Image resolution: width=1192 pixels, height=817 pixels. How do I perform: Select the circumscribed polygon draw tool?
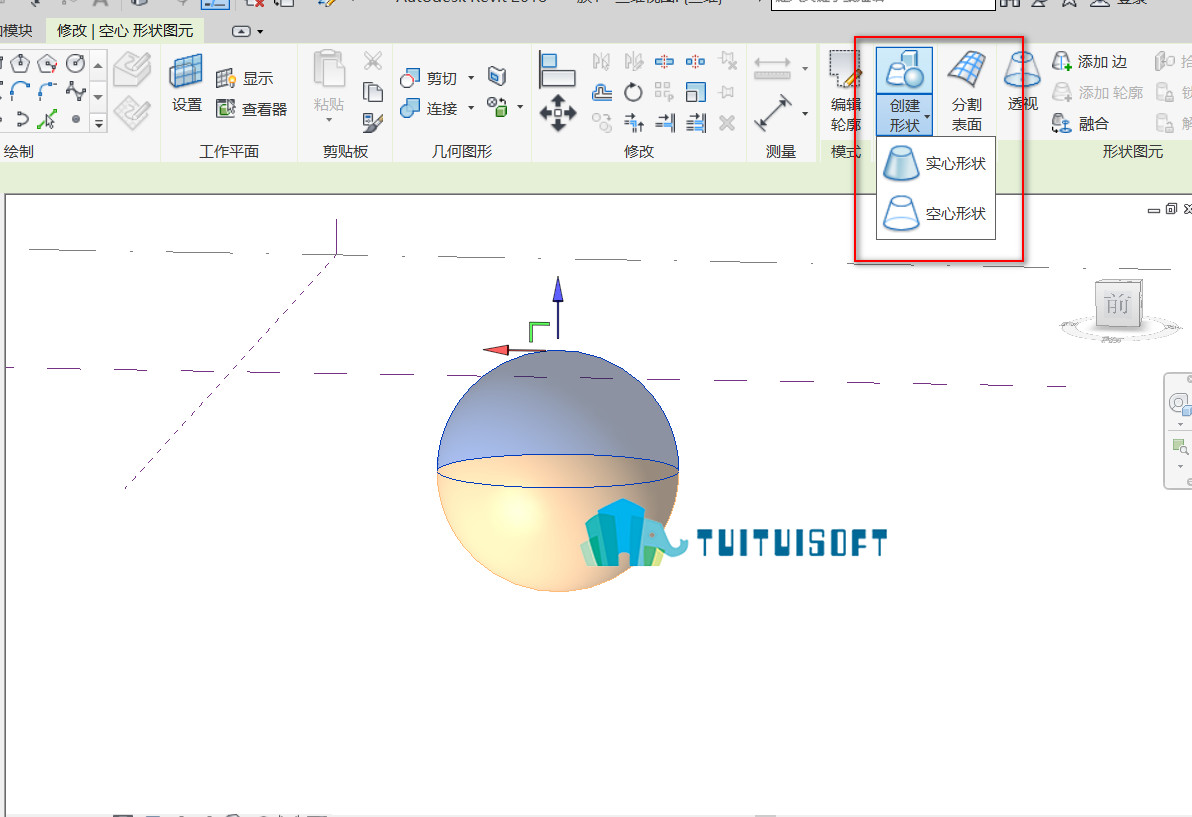click(x=47, y=63)
